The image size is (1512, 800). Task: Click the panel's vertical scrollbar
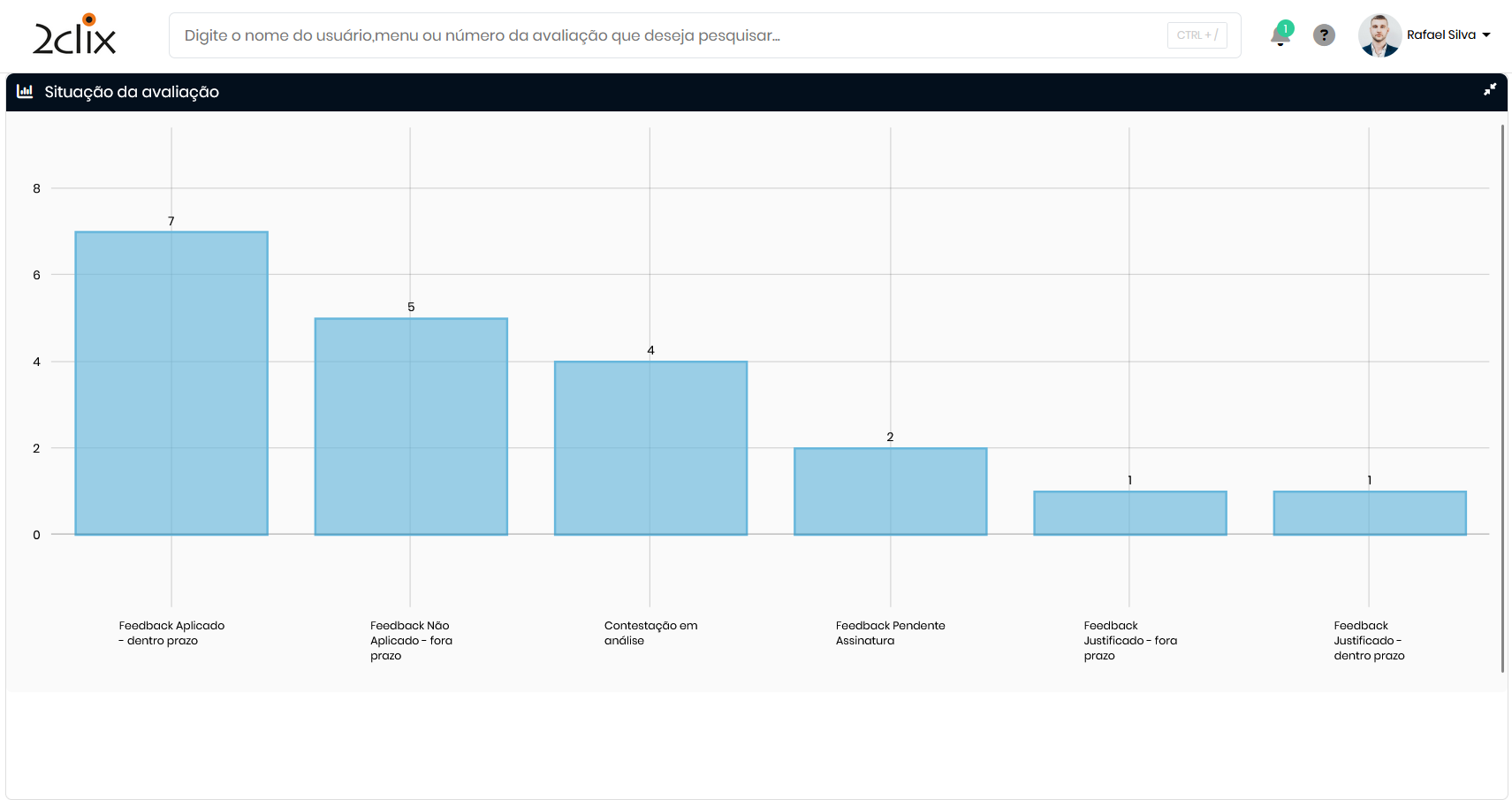(1501, 398)
